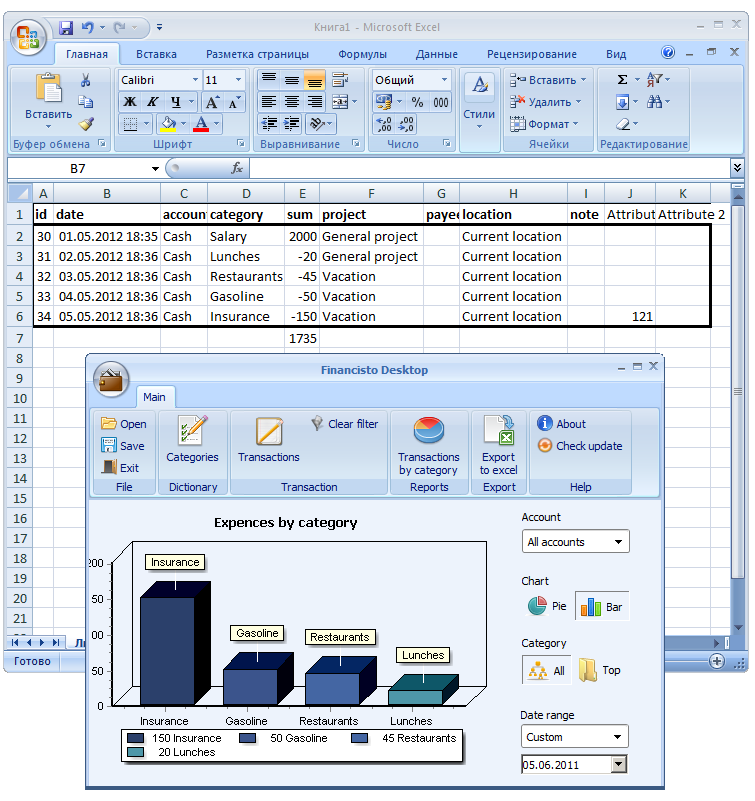Viewport: 755px width, 801px height.
Task: Open Categories in Financisto Desktop
Action: pyautogui.click(x=192, y=439)
